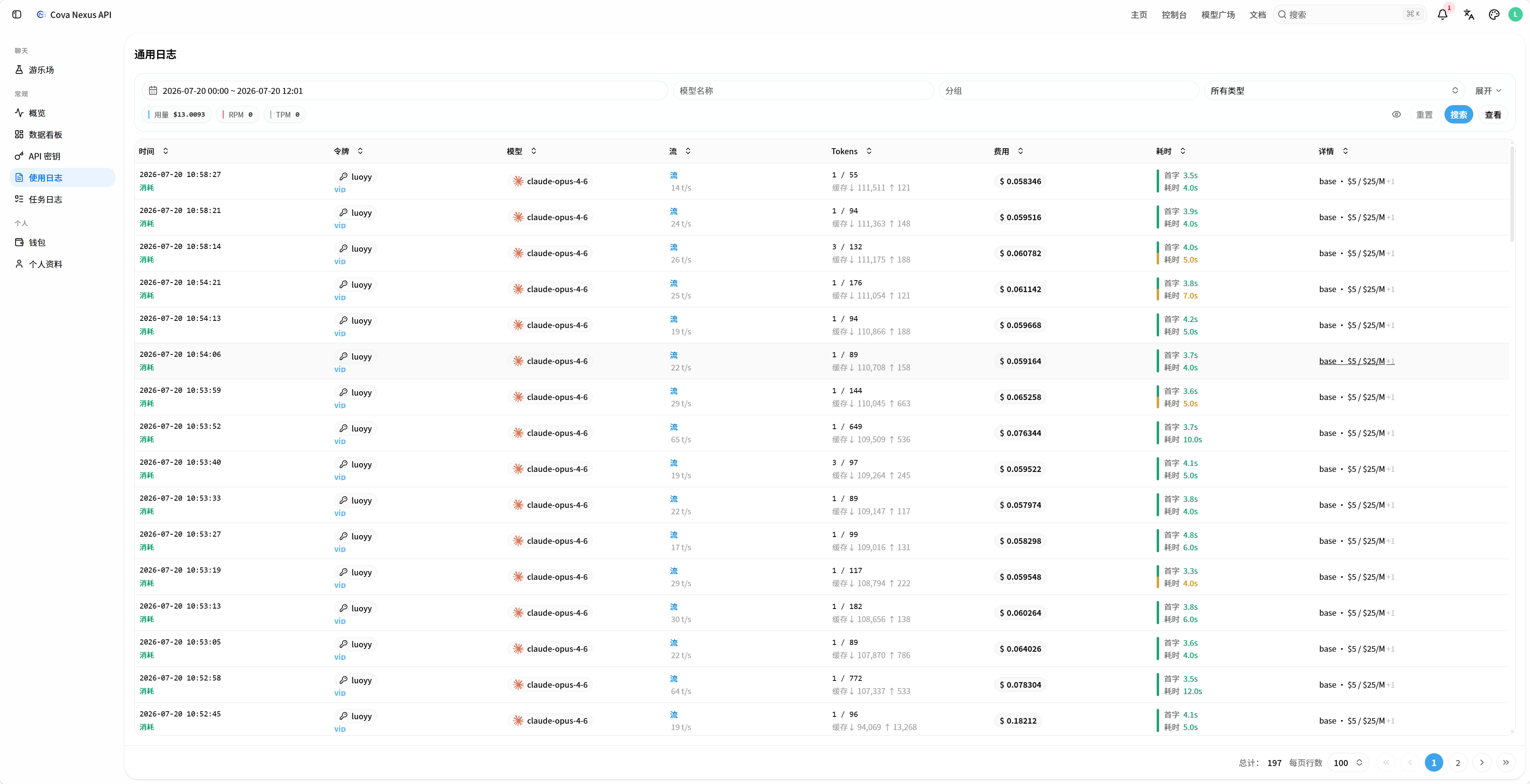
Task: Open the user avatar menu
Action: [x=1515, y=14]
